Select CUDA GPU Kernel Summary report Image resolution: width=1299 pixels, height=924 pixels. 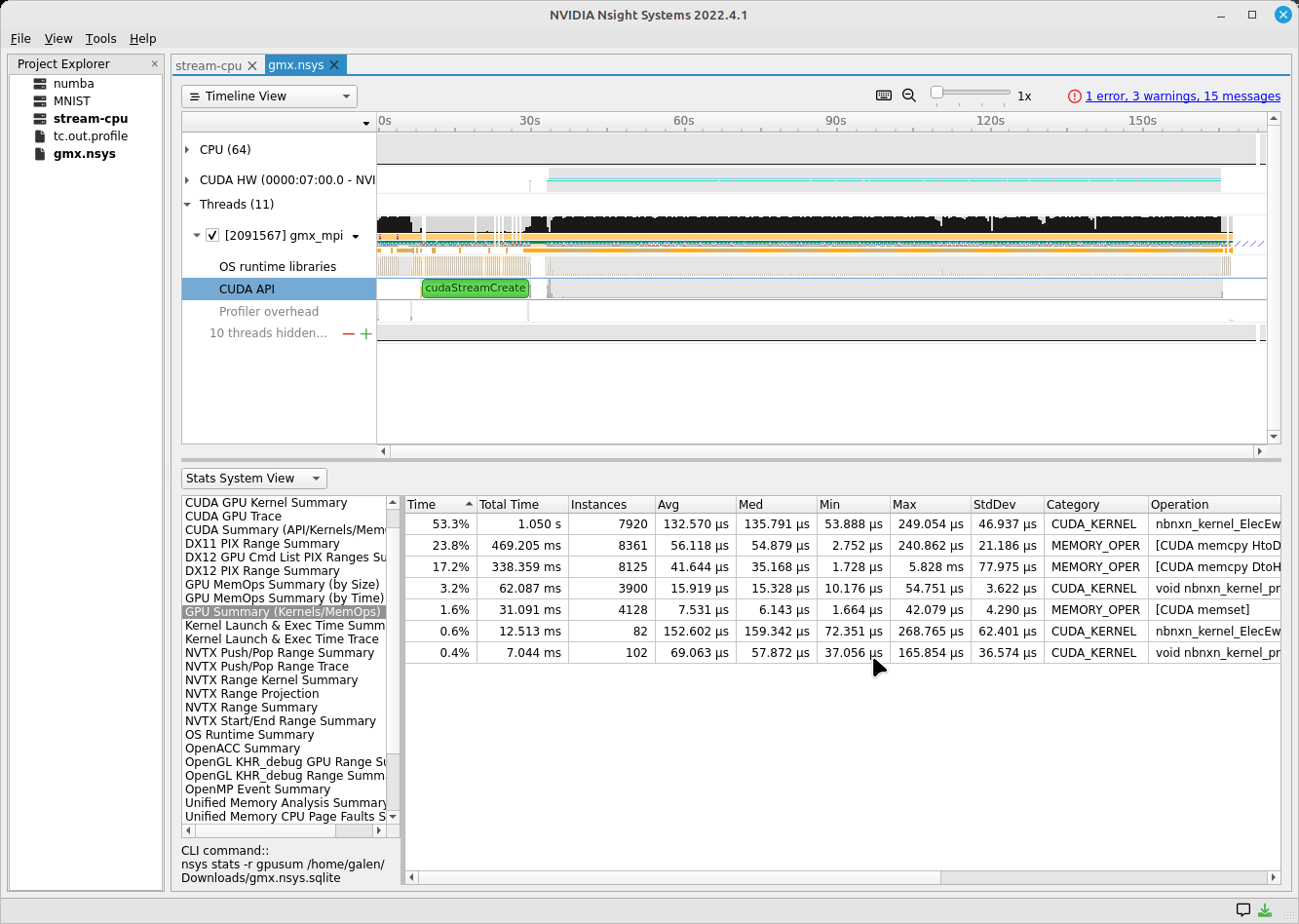(266, 503)
